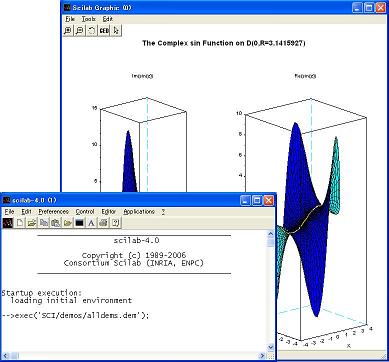The image size is (389, 362).
Task: Open the Editor menu
Action: point(109,212)
